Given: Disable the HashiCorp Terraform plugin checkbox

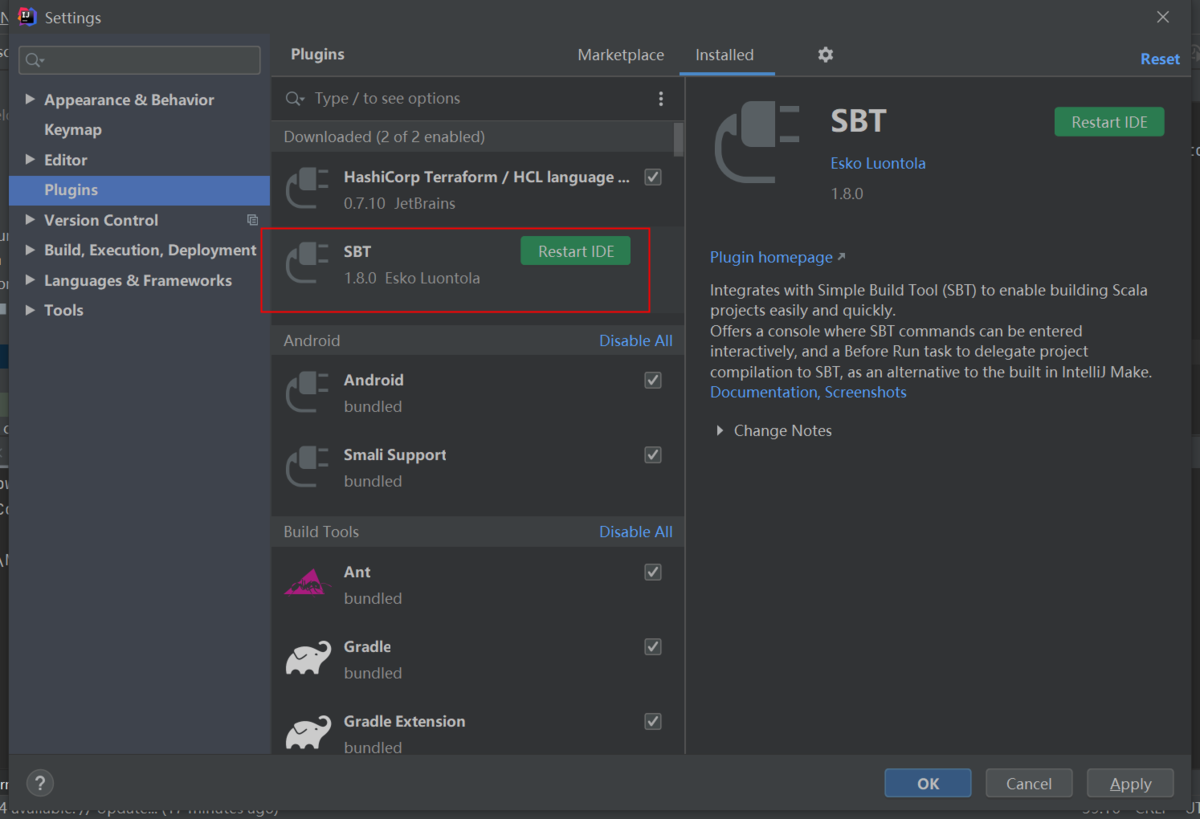Looking at the screenshot, I should pos(653,177).
